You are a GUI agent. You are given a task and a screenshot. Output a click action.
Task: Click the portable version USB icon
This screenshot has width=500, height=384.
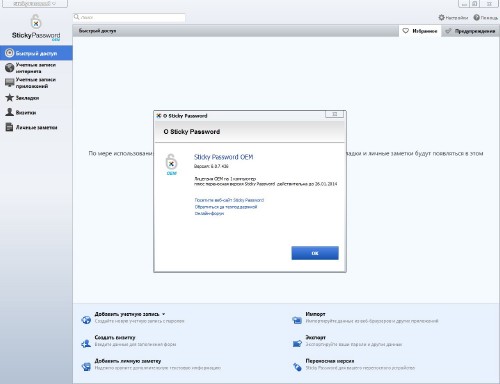coord(297,367)
